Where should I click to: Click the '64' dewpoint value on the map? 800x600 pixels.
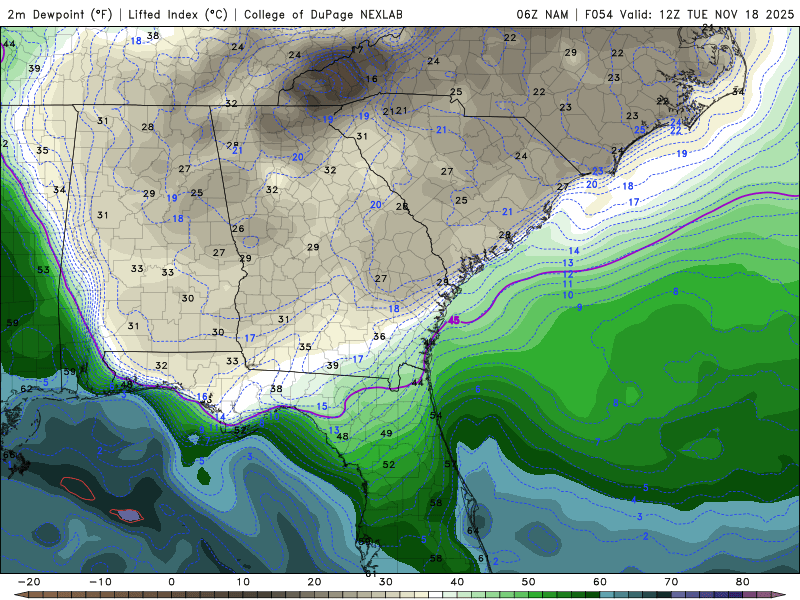(x=473, y=531)
